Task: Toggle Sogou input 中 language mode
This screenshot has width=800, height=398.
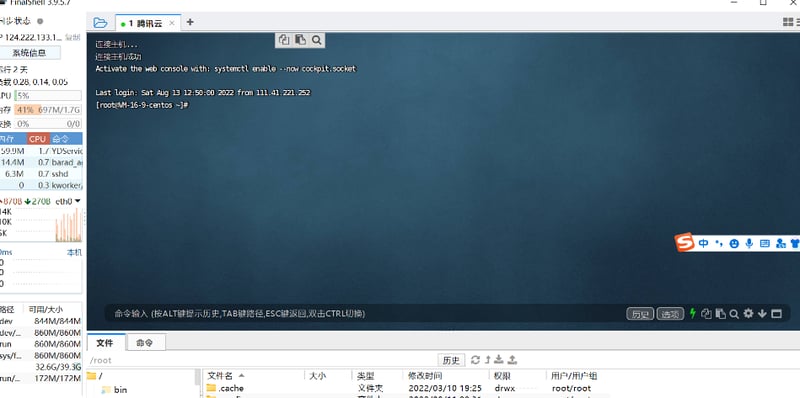Action: 704,243
